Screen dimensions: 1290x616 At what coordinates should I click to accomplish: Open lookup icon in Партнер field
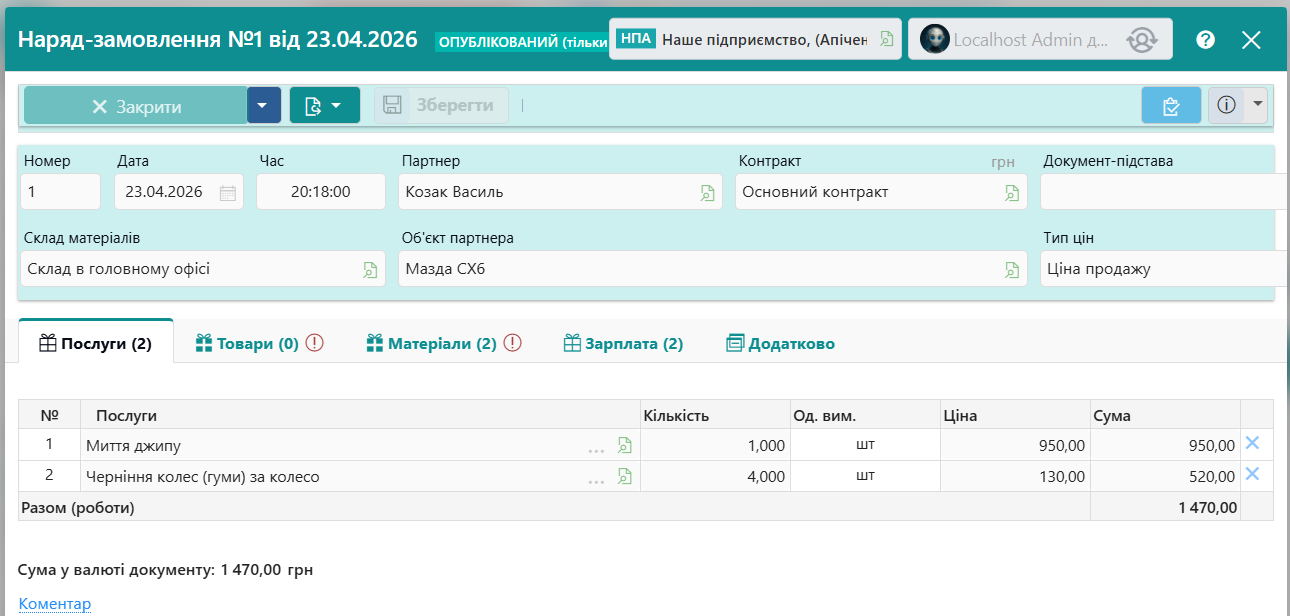708,193
